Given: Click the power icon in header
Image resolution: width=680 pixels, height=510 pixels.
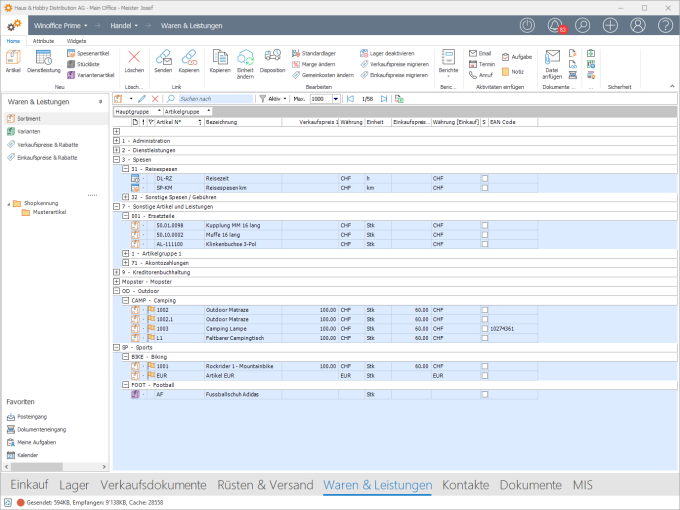Looking at the screenshot, I should [x=528, y=25].
